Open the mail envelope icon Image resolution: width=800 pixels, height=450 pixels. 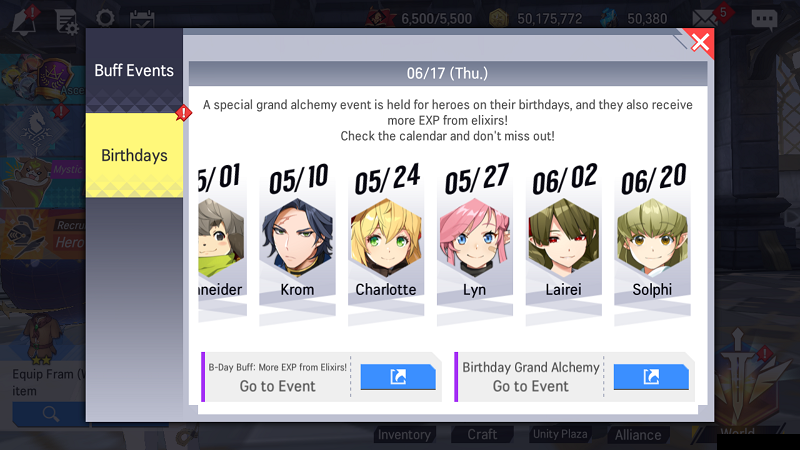coord(705,19)
